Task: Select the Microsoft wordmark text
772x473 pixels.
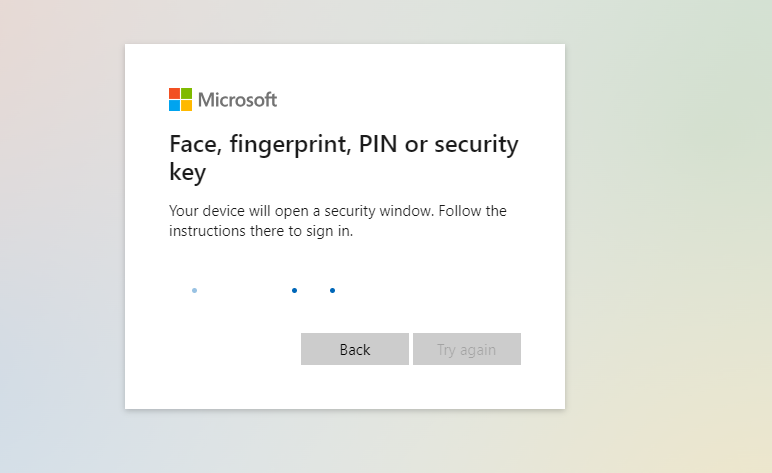Action: coord(237,100)
